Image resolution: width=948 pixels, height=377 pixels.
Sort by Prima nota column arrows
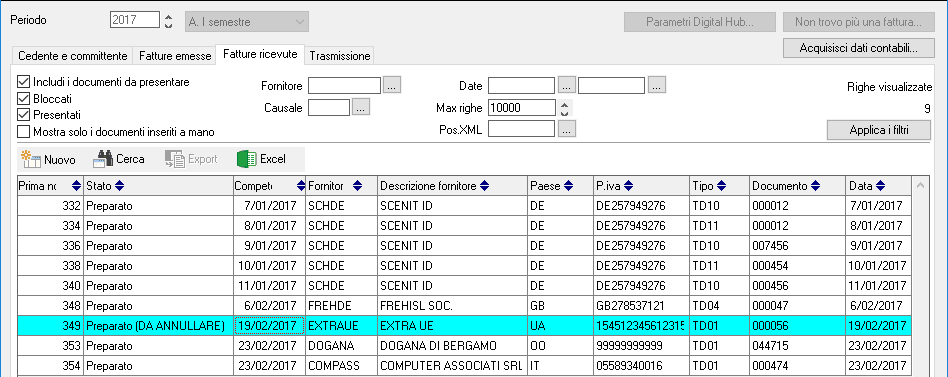pos(76,186)
